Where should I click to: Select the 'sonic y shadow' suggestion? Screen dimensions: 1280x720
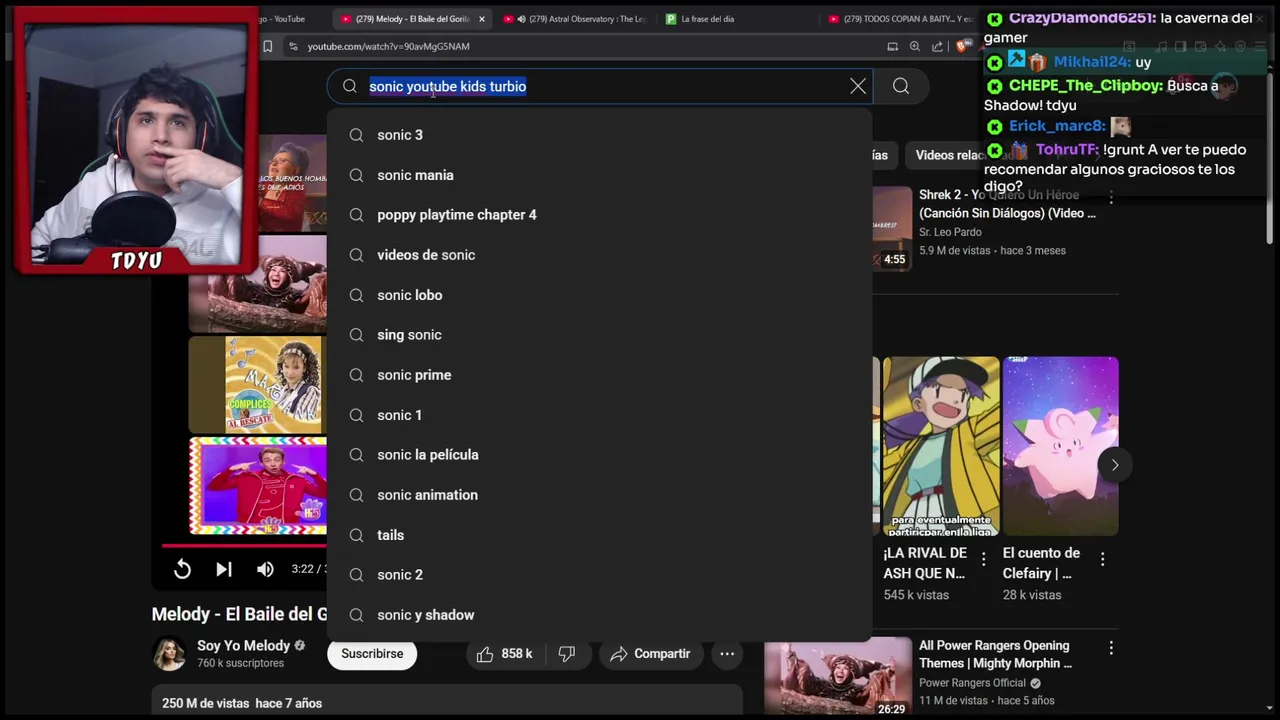[x=599, y=615]
